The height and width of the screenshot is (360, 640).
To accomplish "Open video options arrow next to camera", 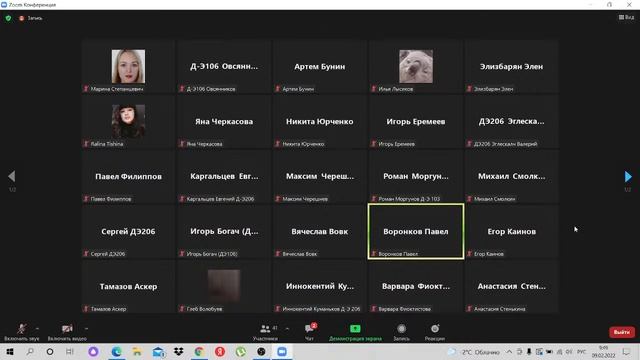I will point(86,328).
